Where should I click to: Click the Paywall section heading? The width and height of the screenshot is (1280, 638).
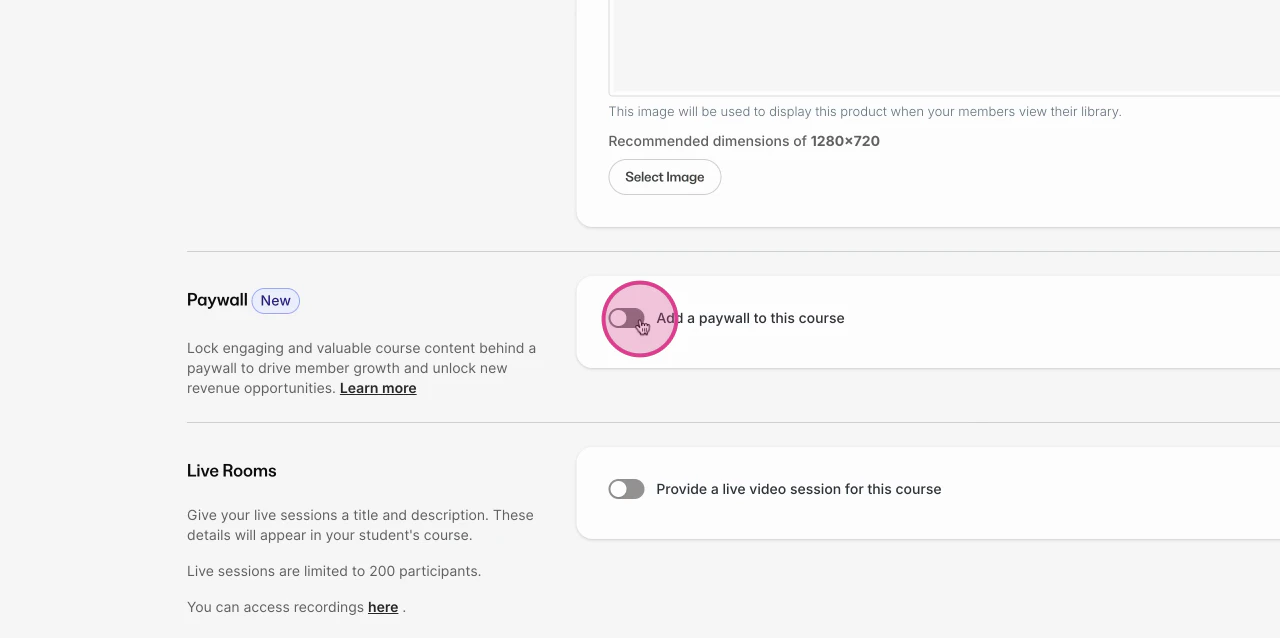click(x=216, y=300)
